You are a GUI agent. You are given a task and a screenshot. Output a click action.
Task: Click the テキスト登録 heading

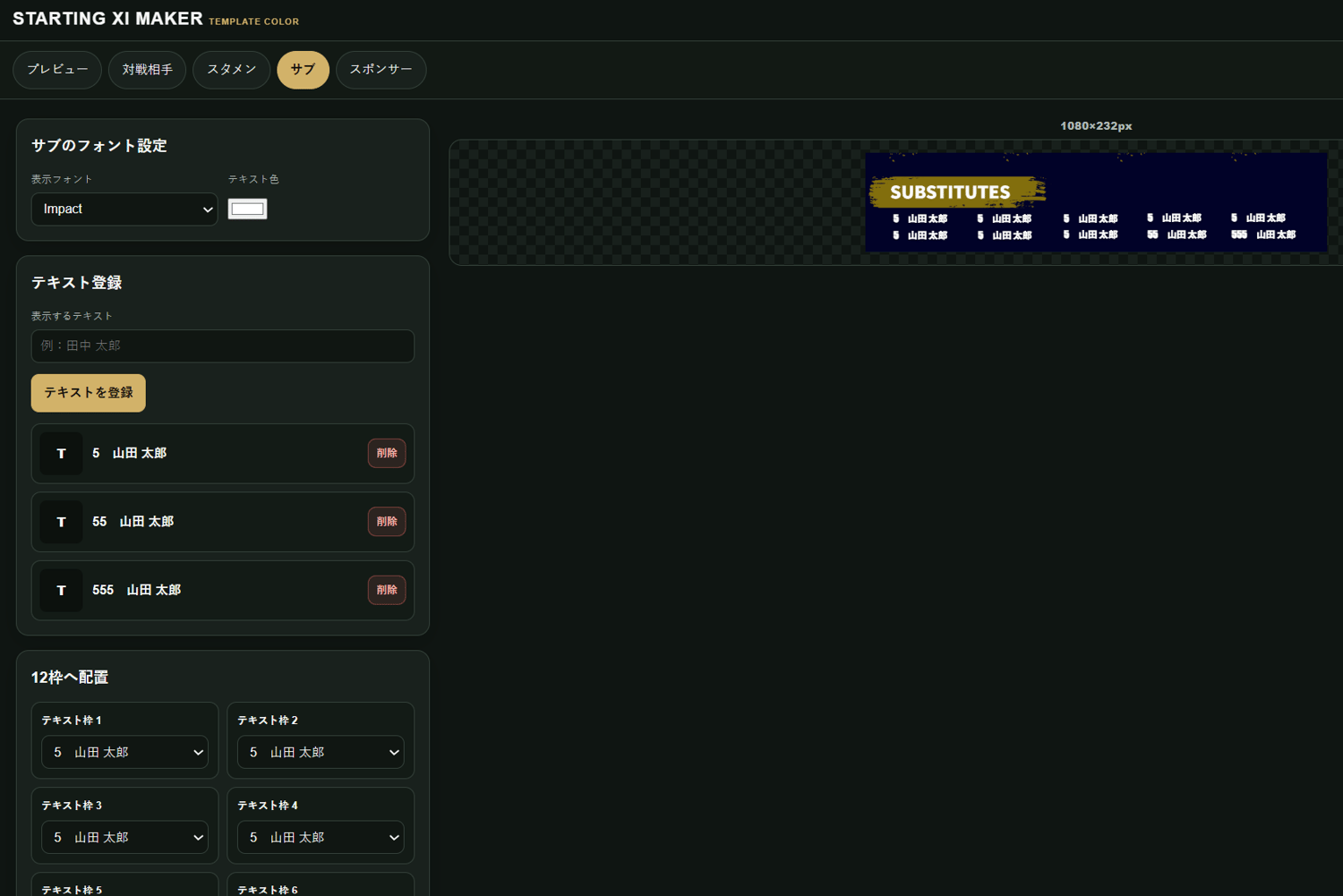pos(77,283)
